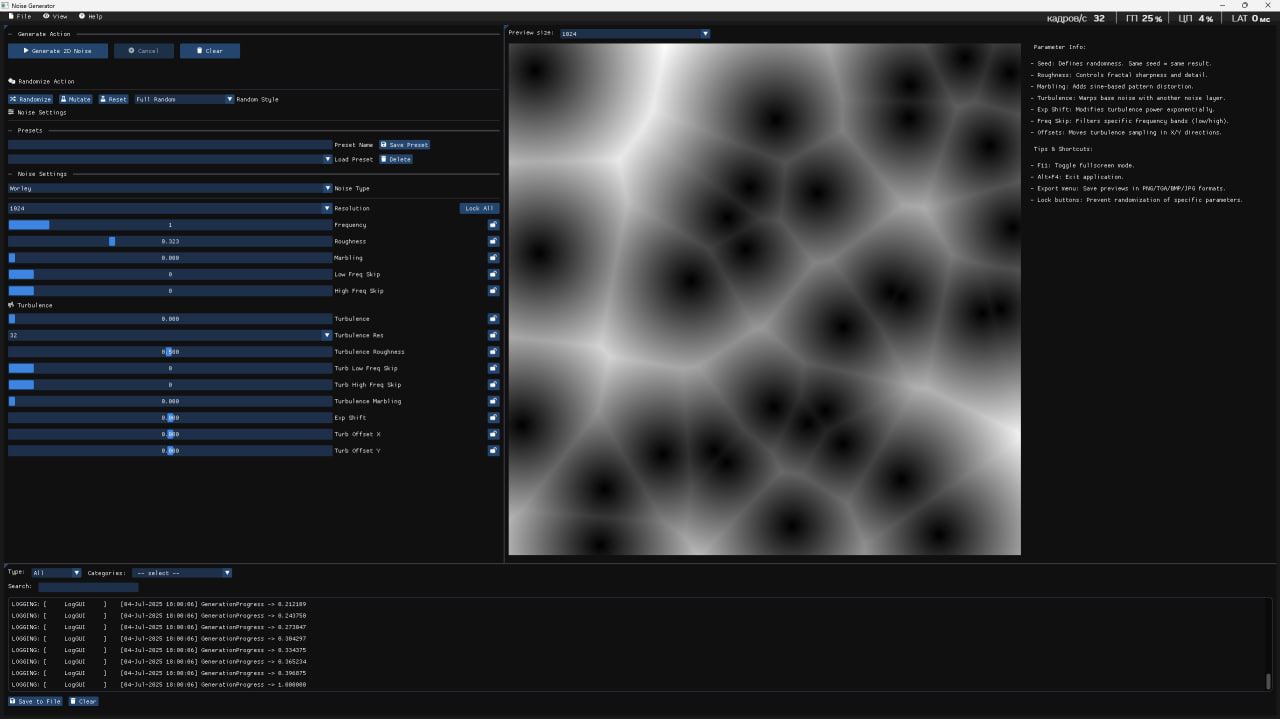Lock the Turb Offset Y parameter
The image size is (1280, 719).
pos(493,451)
